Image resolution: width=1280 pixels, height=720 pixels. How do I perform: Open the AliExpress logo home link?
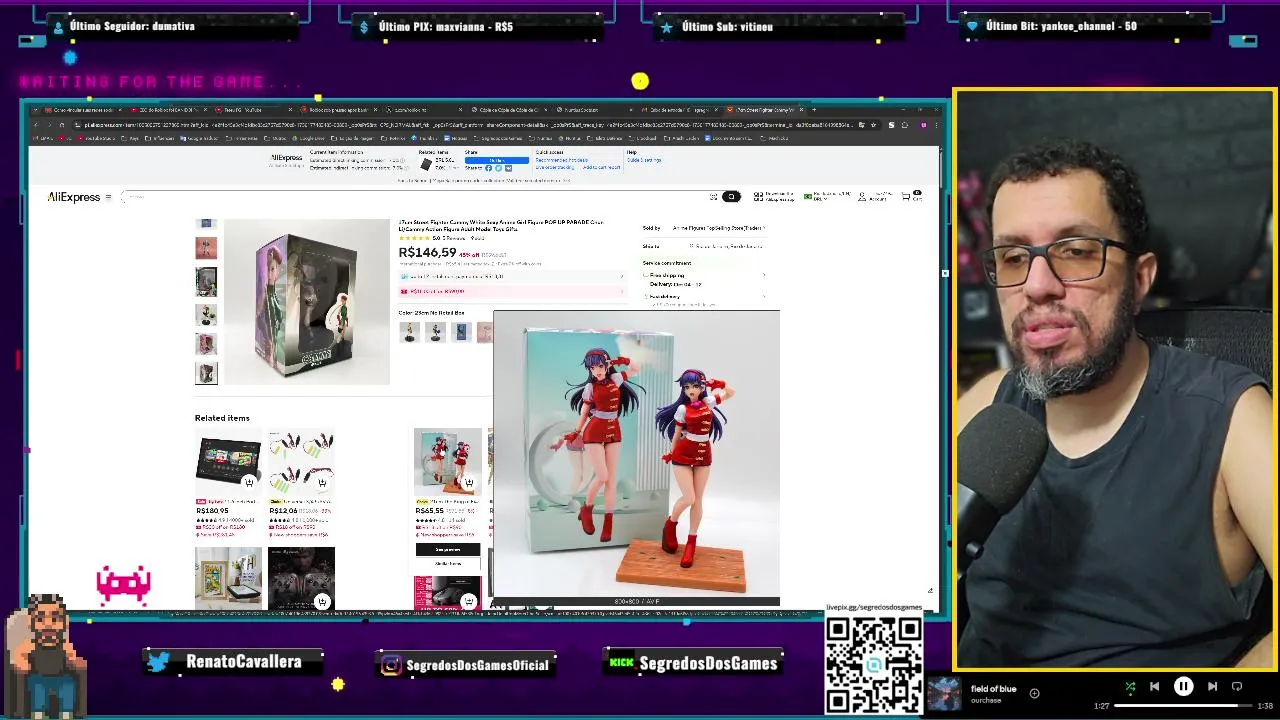pyautogui.click(x=74, y=197)
